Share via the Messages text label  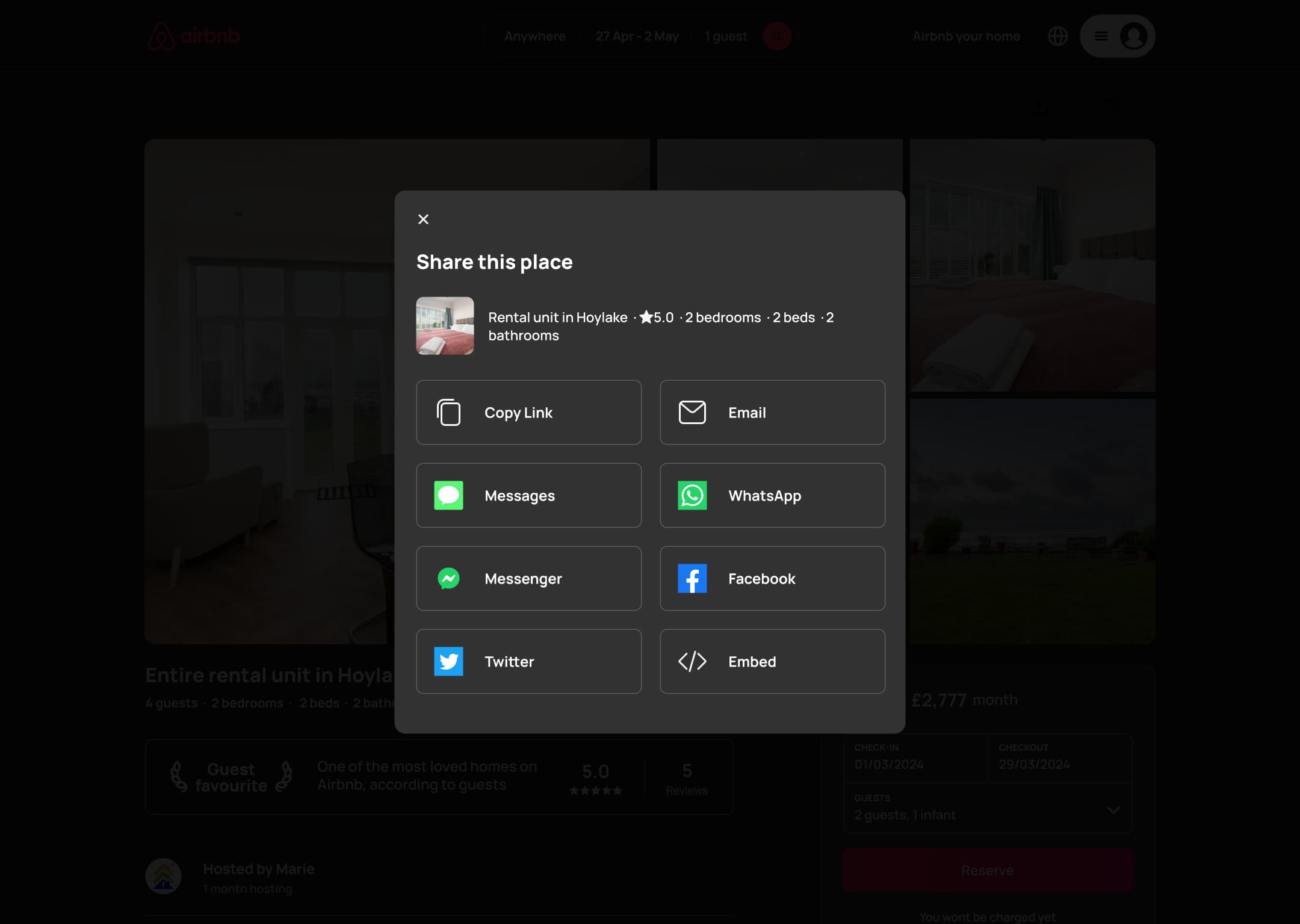(519, 495)
